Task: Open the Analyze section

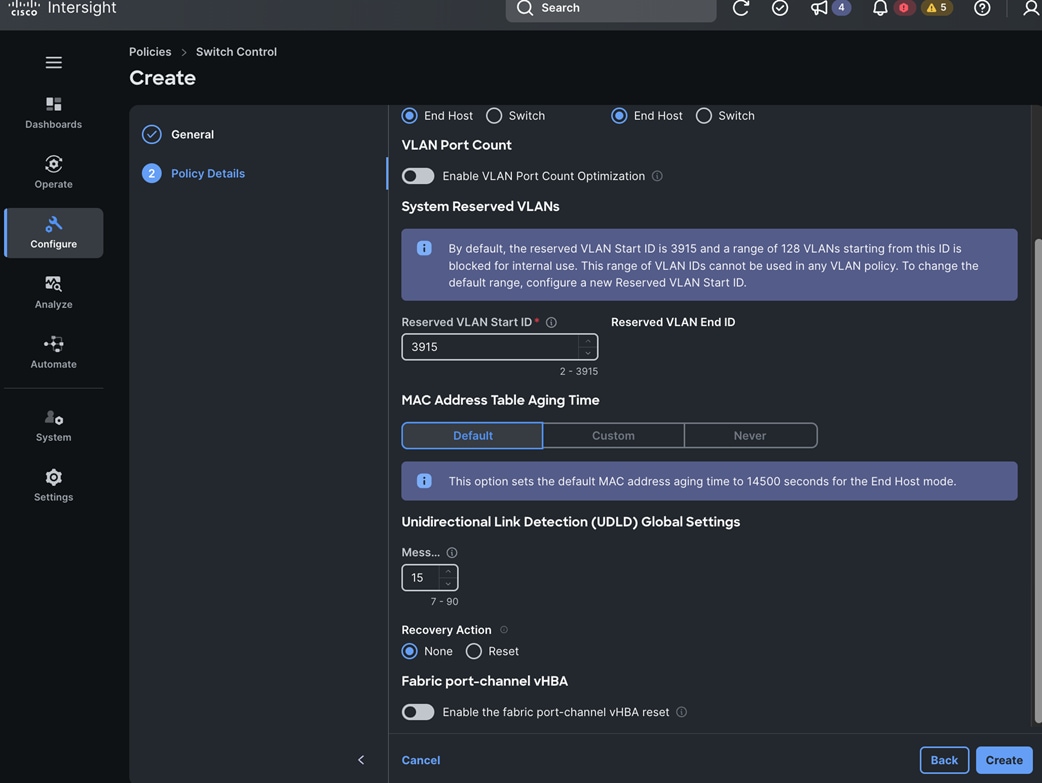Action: [x=54, y=292]
